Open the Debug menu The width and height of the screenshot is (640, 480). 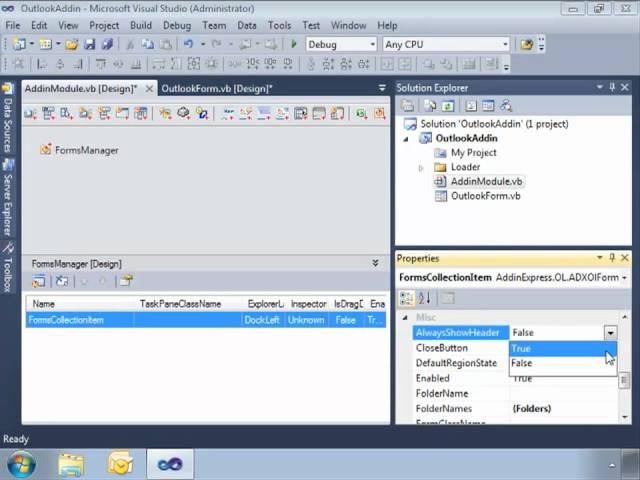coord(177,26)
